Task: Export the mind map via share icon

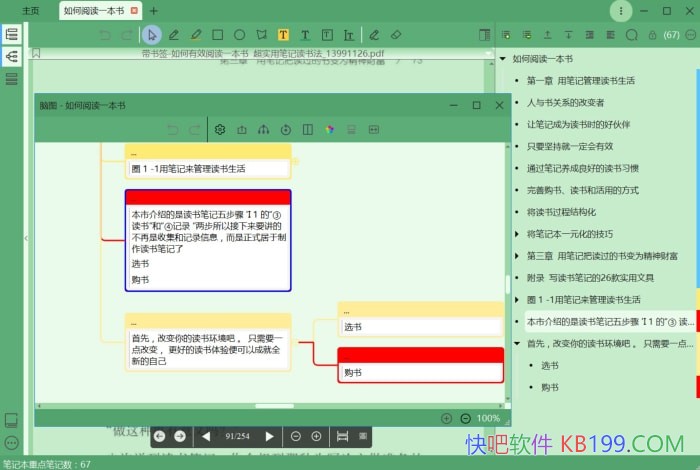Action: (x=242, y=129)
